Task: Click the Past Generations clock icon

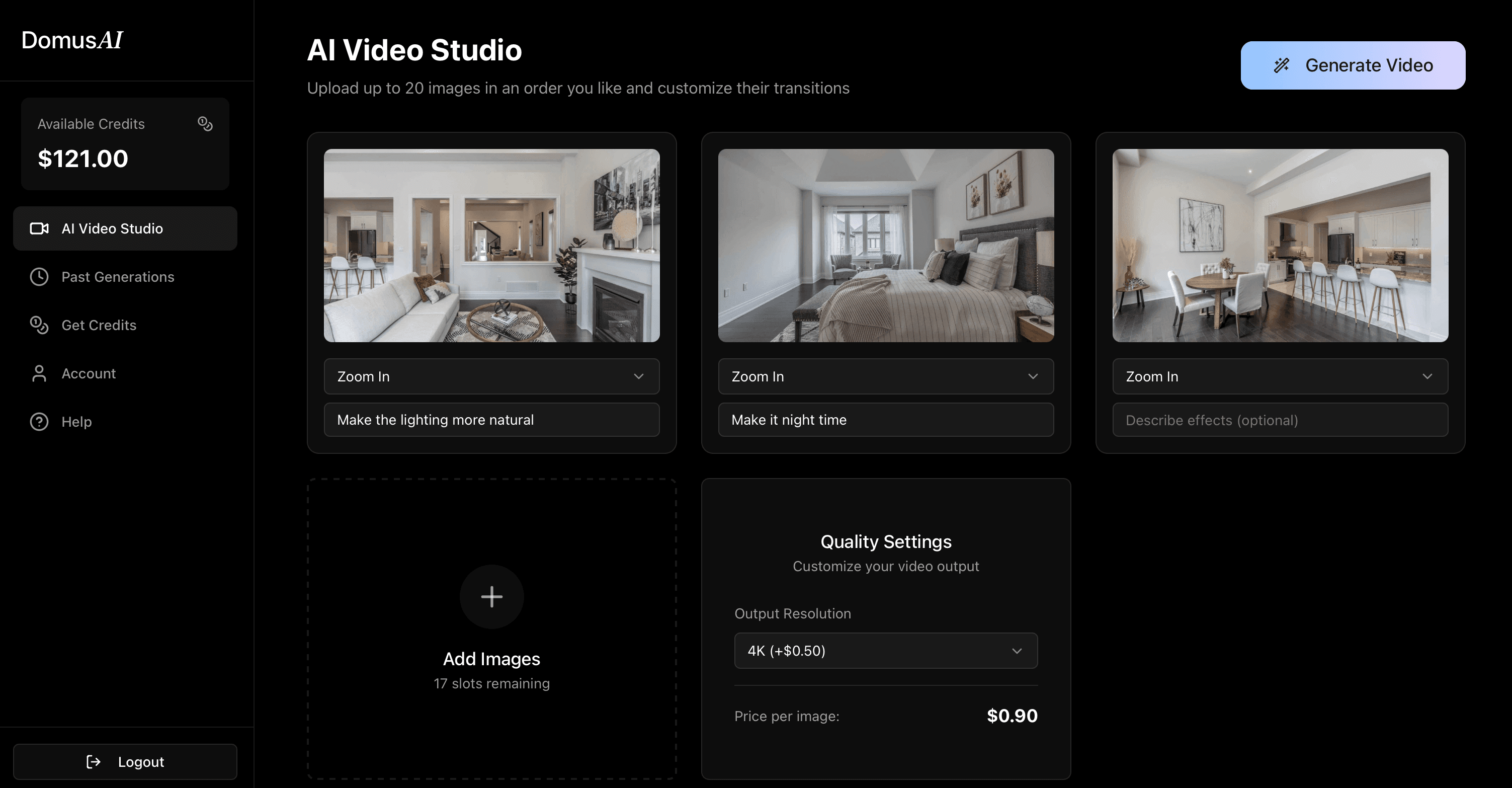Action: pyautogui.click(x=38, y=277)
